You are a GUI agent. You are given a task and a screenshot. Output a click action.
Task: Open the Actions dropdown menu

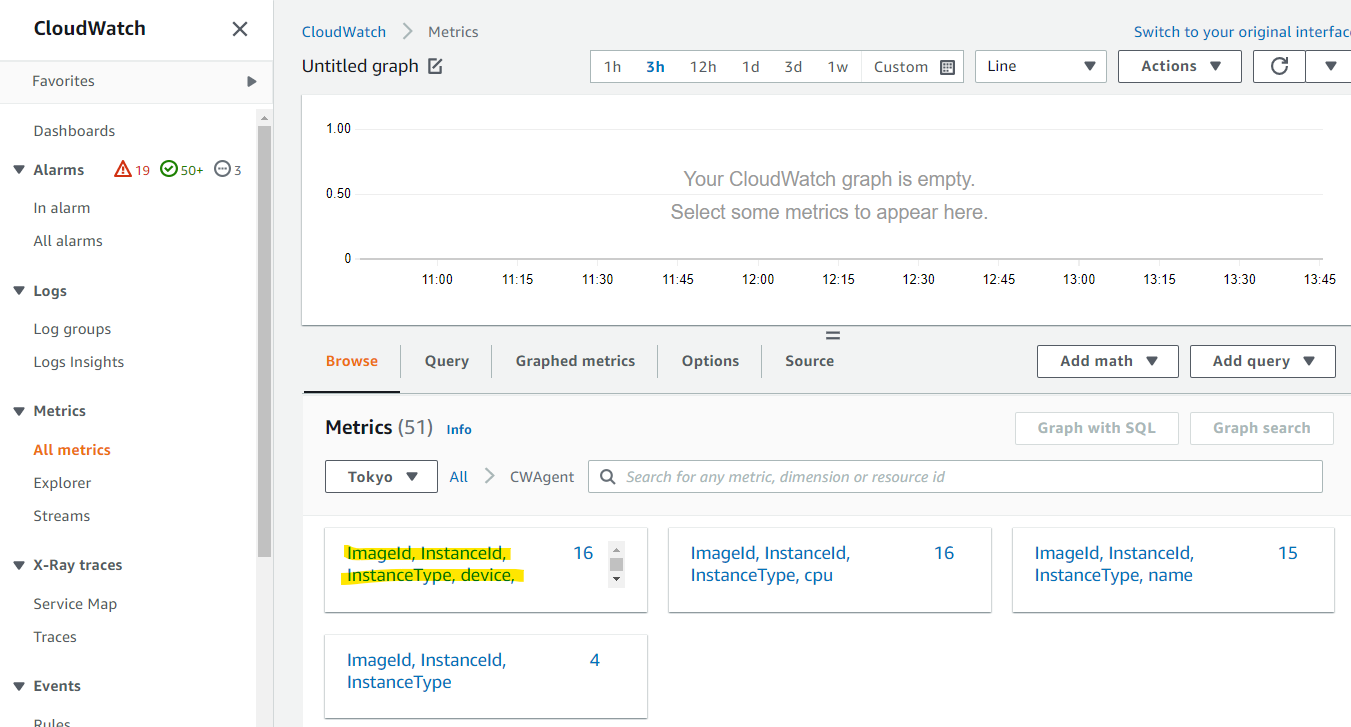1180,66
